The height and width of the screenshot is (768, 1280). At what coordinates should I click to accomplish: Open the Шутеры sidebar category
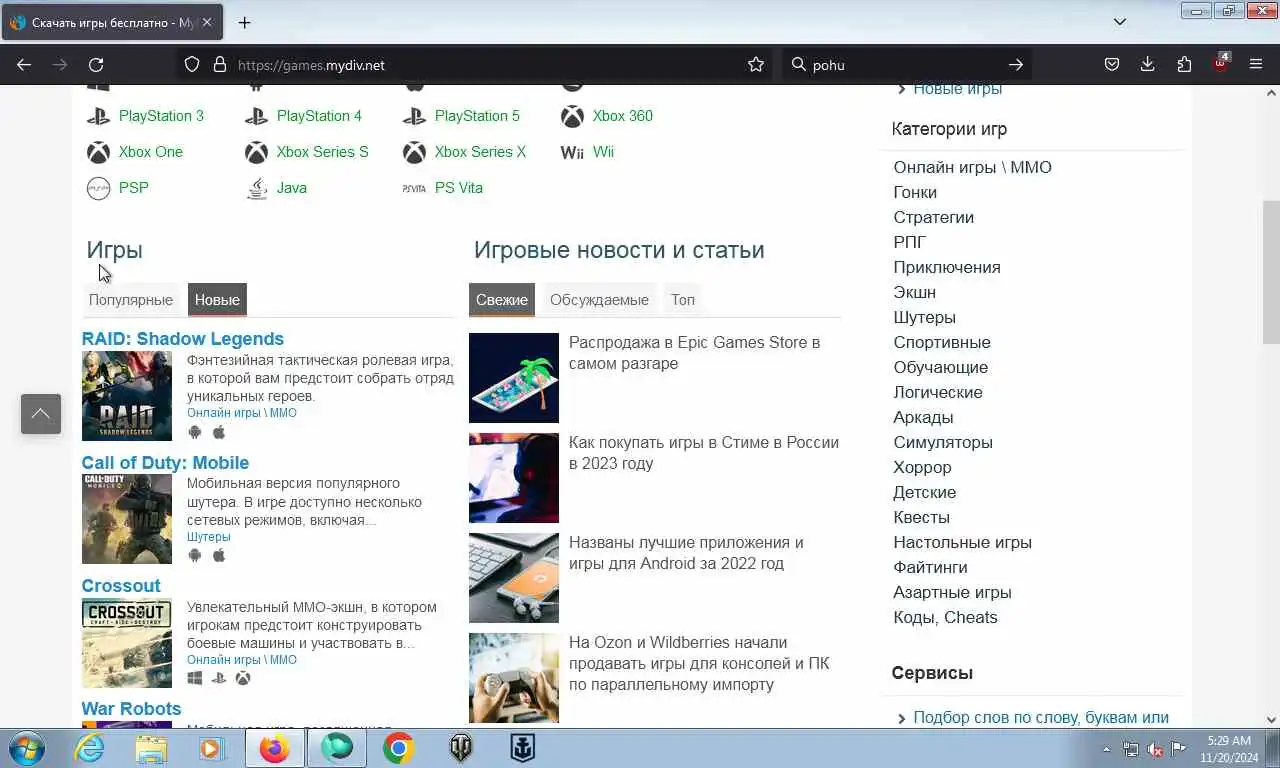click(x=924, y=317)
